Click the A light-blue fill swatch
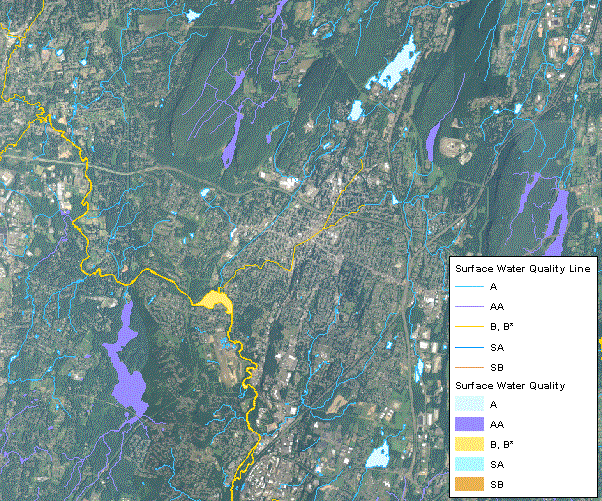 (469, 404)
